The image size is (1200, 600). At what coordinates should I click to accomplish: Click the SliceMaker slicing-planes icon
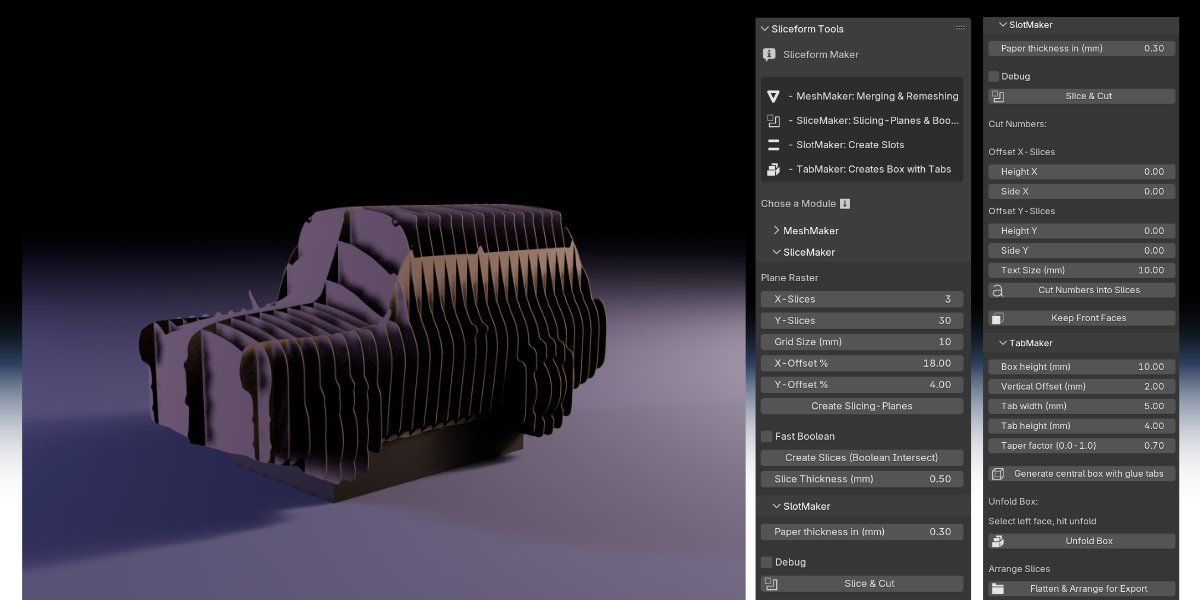(x=774, y=121)
